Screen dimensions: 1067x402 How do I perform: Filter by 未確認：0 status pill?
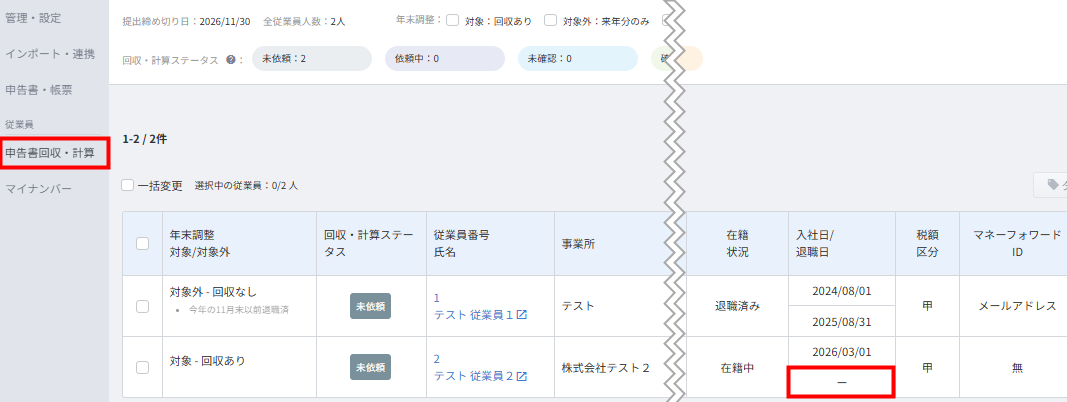tap(578, 59)
